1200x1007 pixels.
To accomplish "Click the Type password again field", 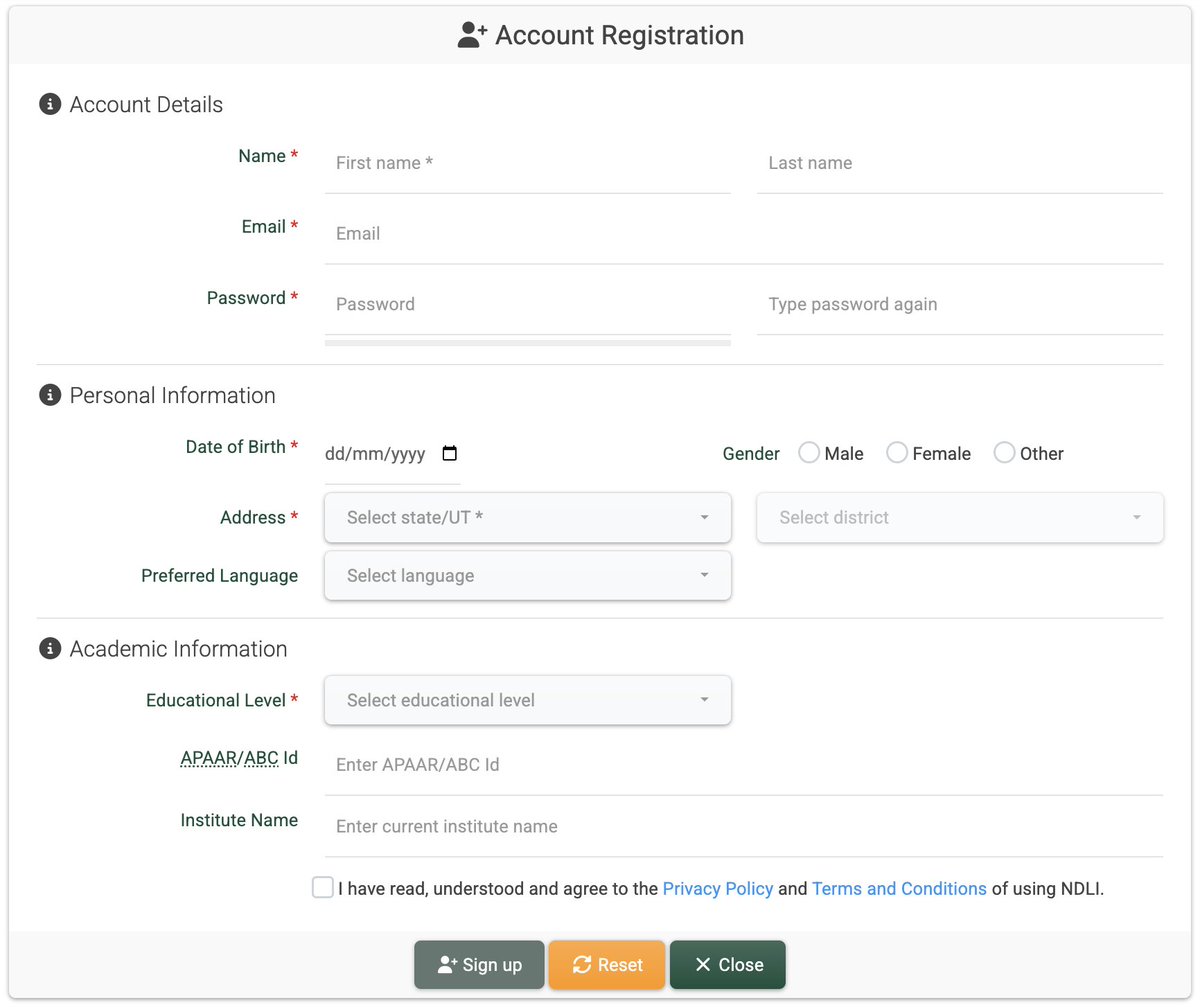I will pyautogui.click(x=960, y=304).
